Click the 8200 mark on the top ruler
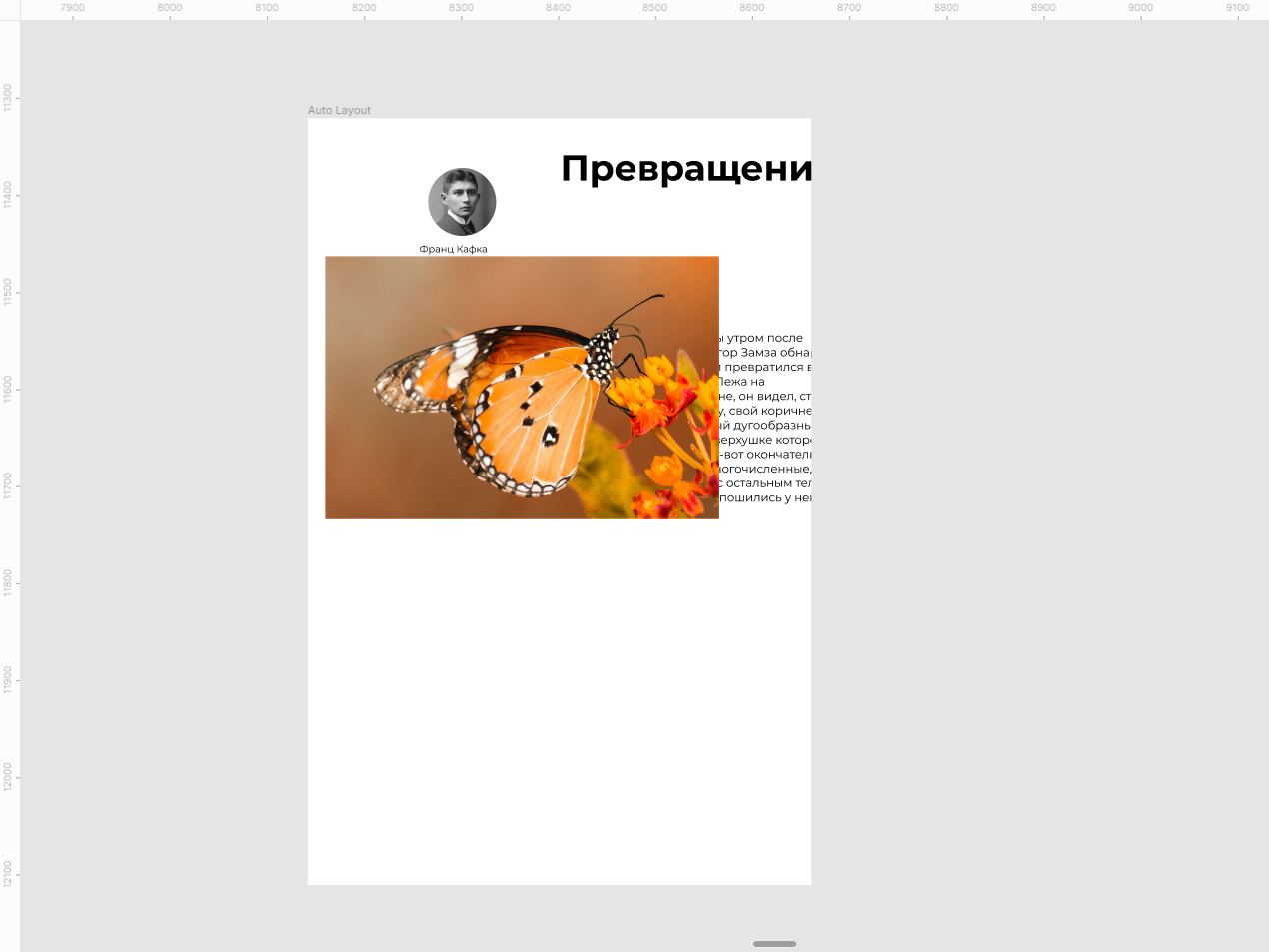This screenshot has height=952, width=1269. coord(364,8)
